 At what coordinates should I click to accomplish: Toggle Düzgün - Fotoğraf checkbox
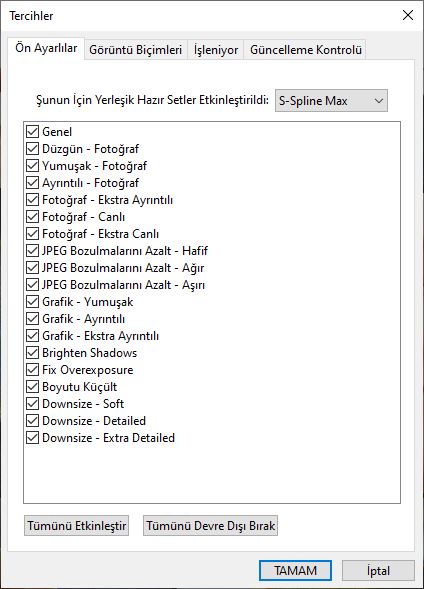point(33,149)
